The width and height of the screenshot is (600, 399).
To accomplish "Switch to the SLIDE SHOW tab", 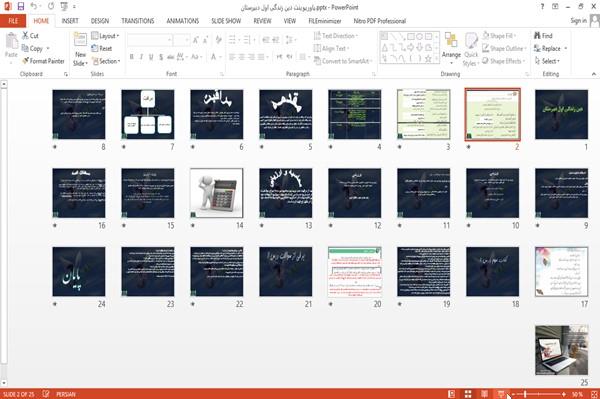I will tap(226, 21).
